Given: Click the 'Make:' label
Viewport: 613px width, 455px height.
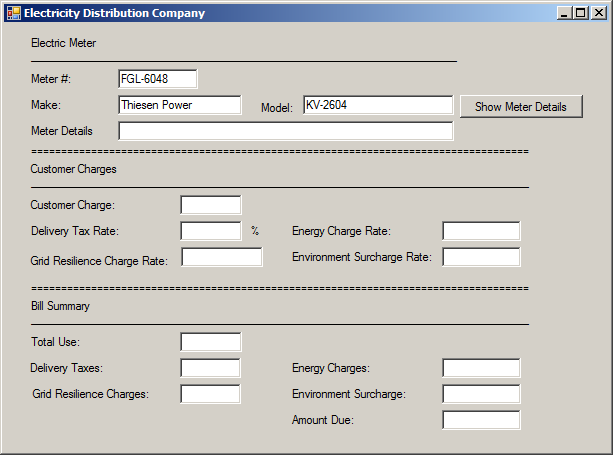Looking at the screenshot, I should click(46, 105).
